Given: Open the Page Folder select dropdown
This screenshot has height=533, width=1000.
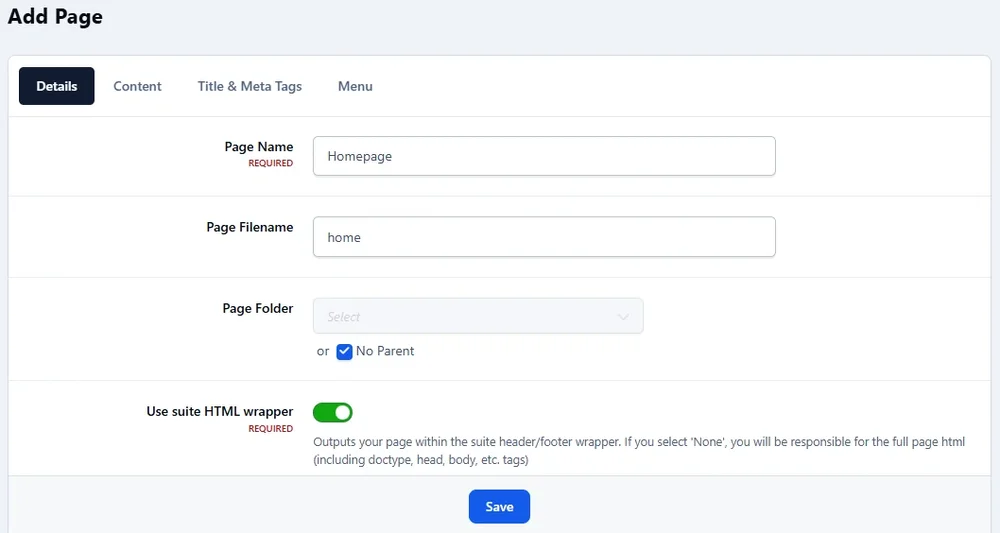Looking at the screenshot, I should [478, 316].
